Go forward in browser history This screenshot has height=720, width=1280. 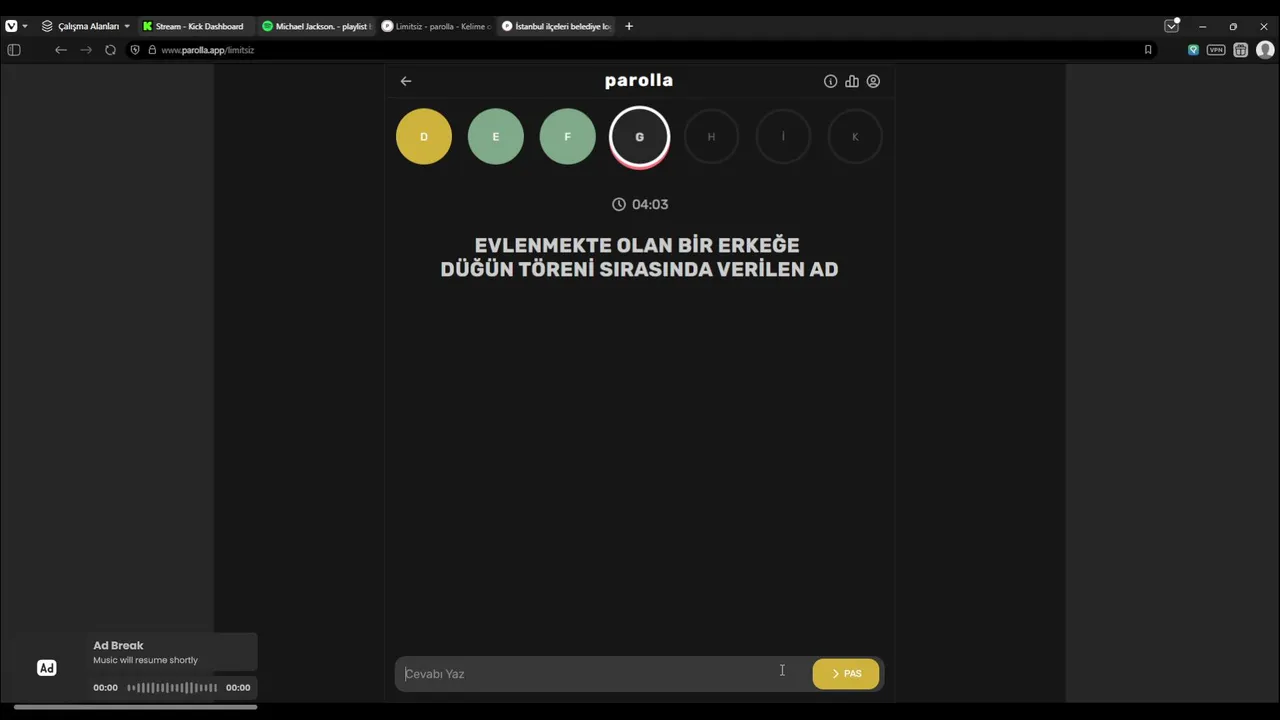tap(86, 50)
